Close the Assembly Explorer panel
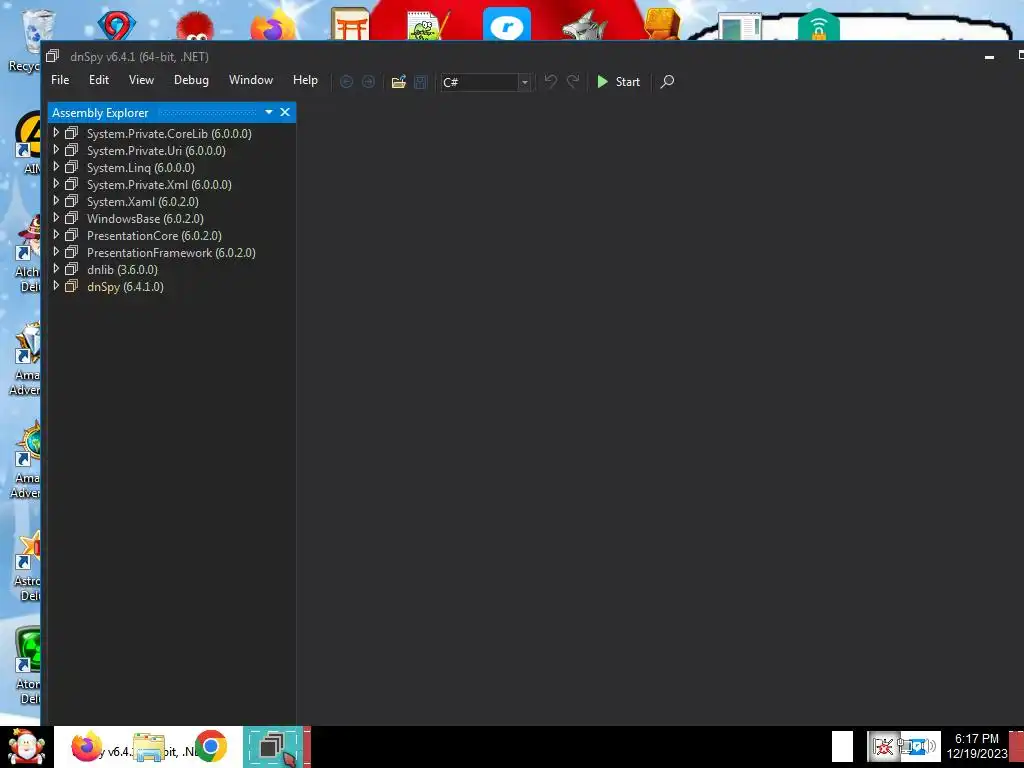The image size is (1024, 768). [x=285, y=112]
